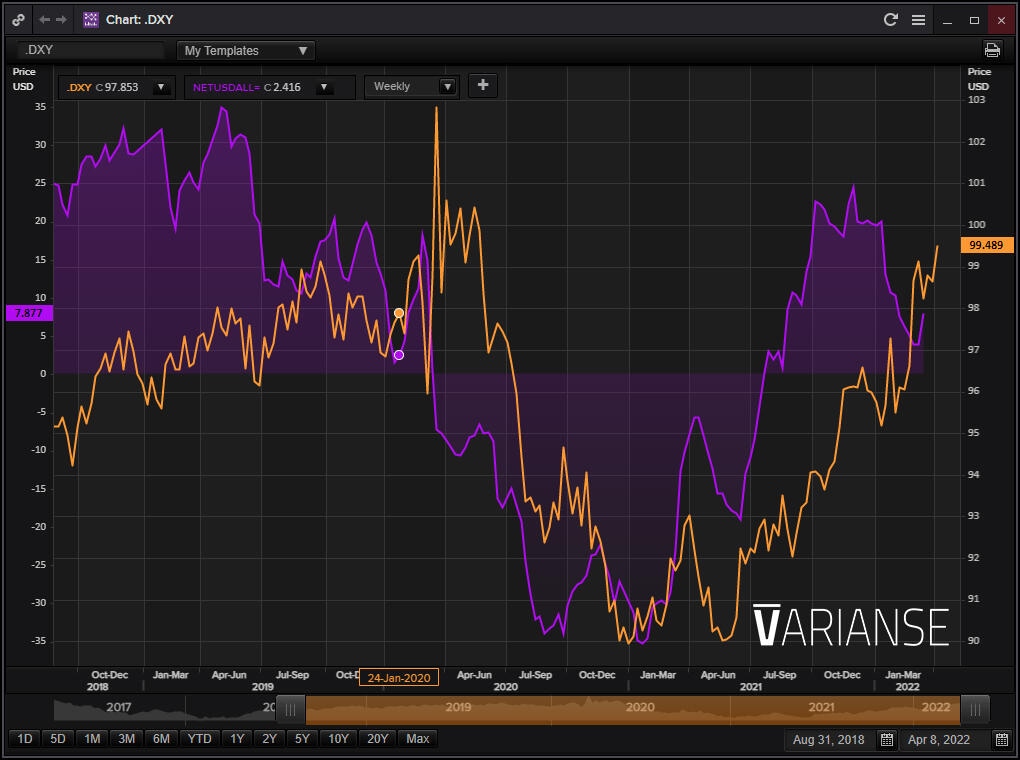Click the link chain icon in title bar
Image resolution: width=1020 pixels, height=760 pixels.
tap(18, 19)
